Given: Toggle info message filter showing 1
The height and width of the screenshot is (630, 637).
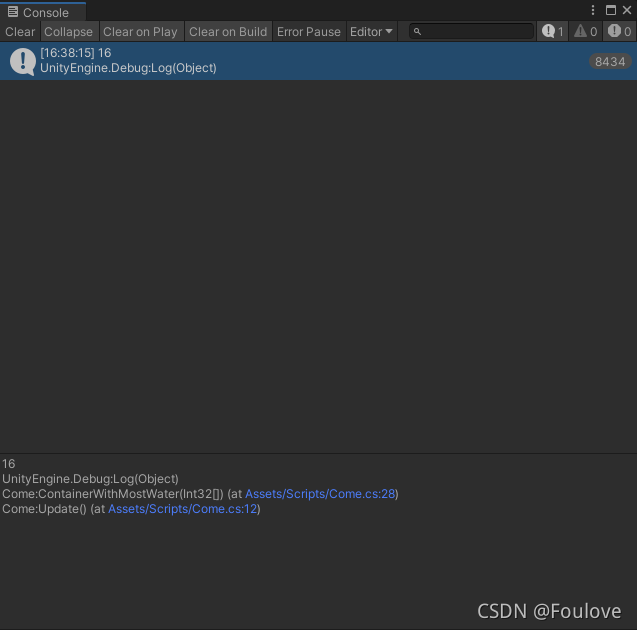Looking at the screenshot, I should coord(552,31).
